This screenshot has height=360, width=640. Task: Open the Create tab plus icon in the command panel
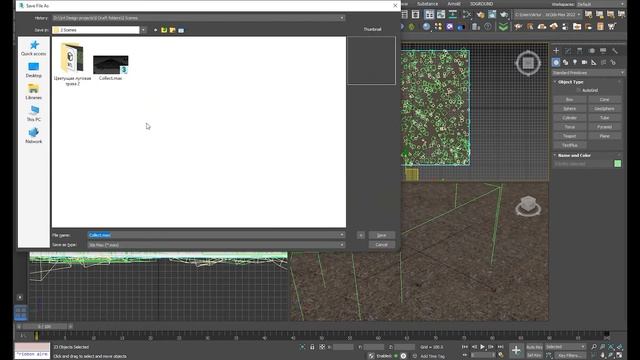click(556, 51)
